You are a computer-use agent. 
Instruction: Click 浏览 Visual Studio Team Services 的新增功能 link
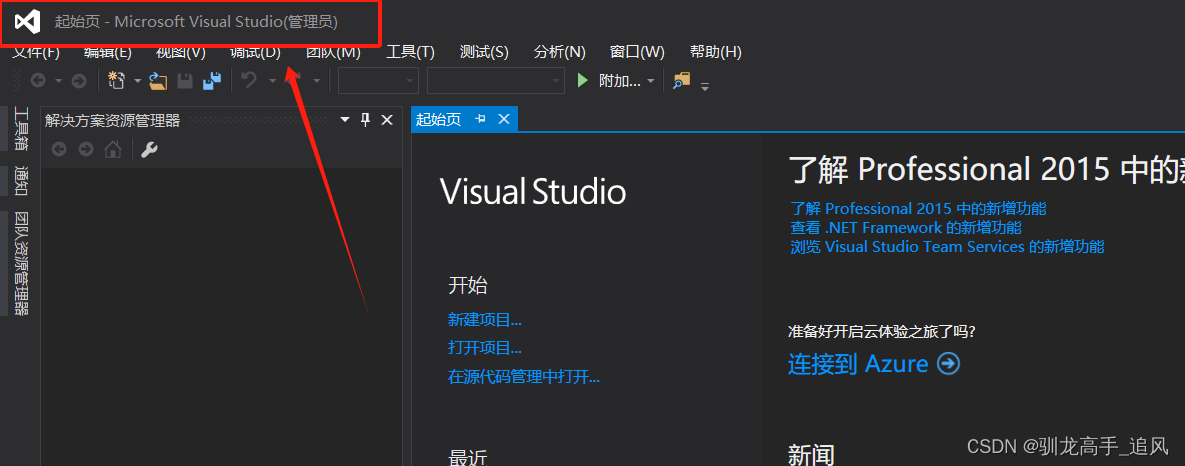pos(947,246)
